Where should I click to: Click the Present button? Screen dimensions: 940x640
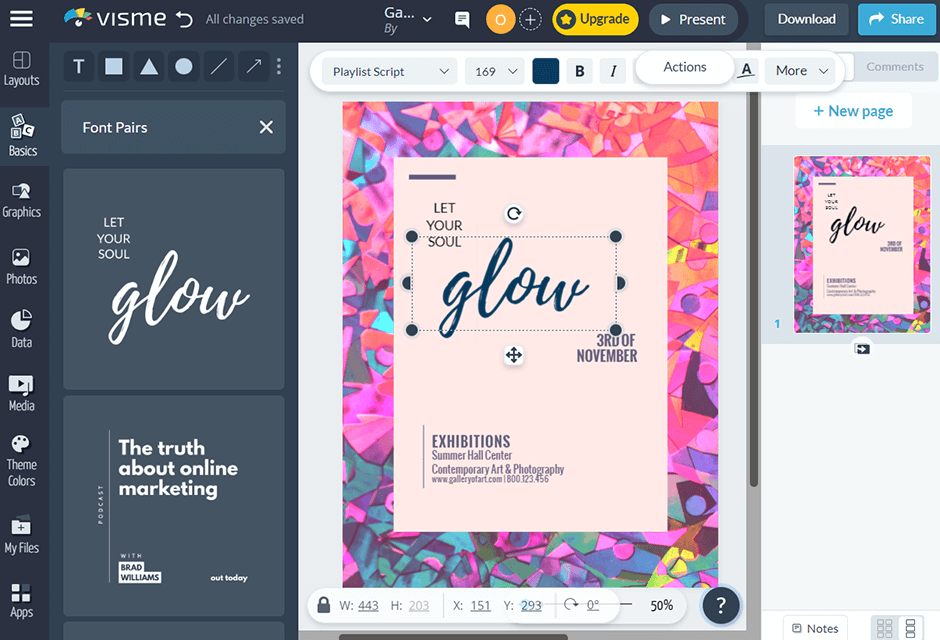[693, 19]
